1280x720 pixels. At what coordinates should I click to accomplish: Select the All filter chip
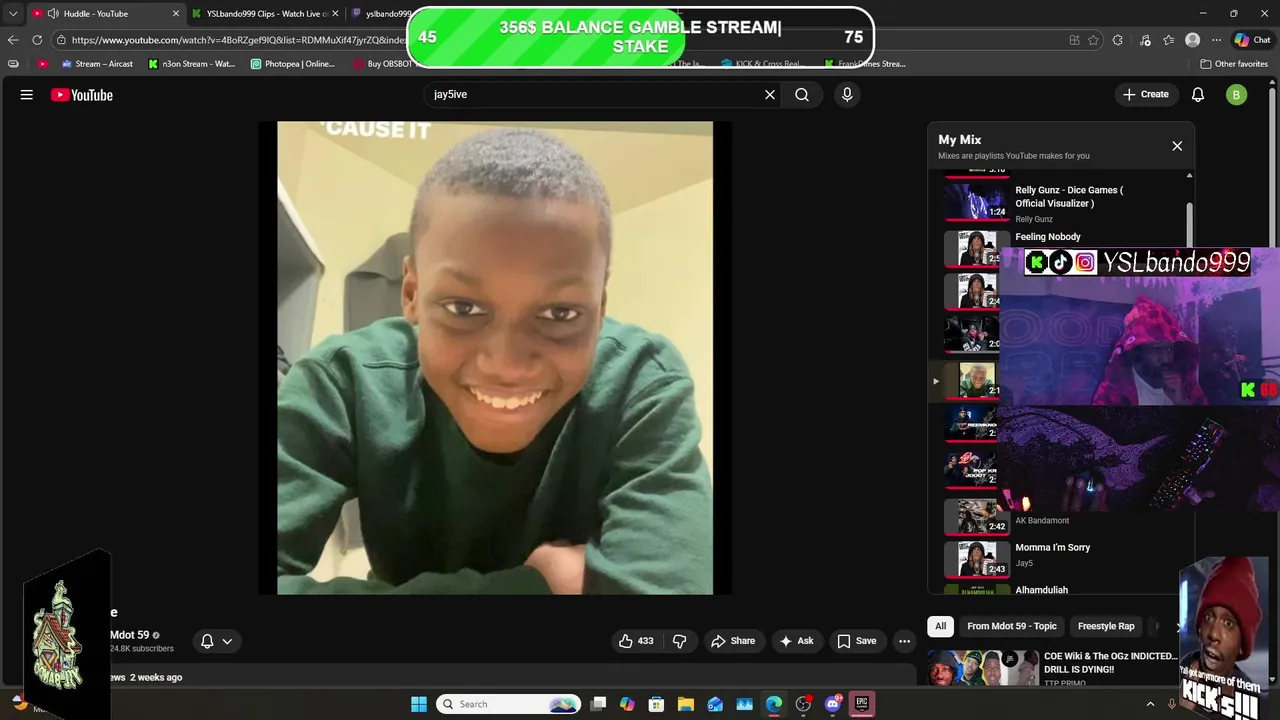click(x=940, y=626)
